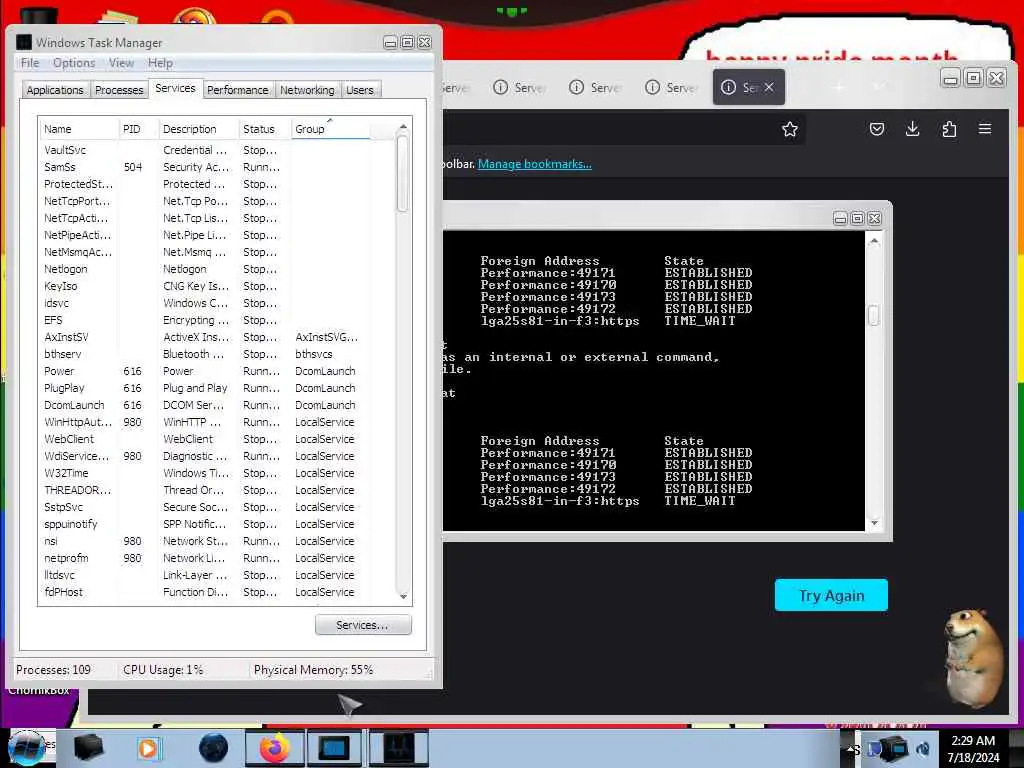
Task: Click the volume icon in system tray
Action: tap(923, 749)
